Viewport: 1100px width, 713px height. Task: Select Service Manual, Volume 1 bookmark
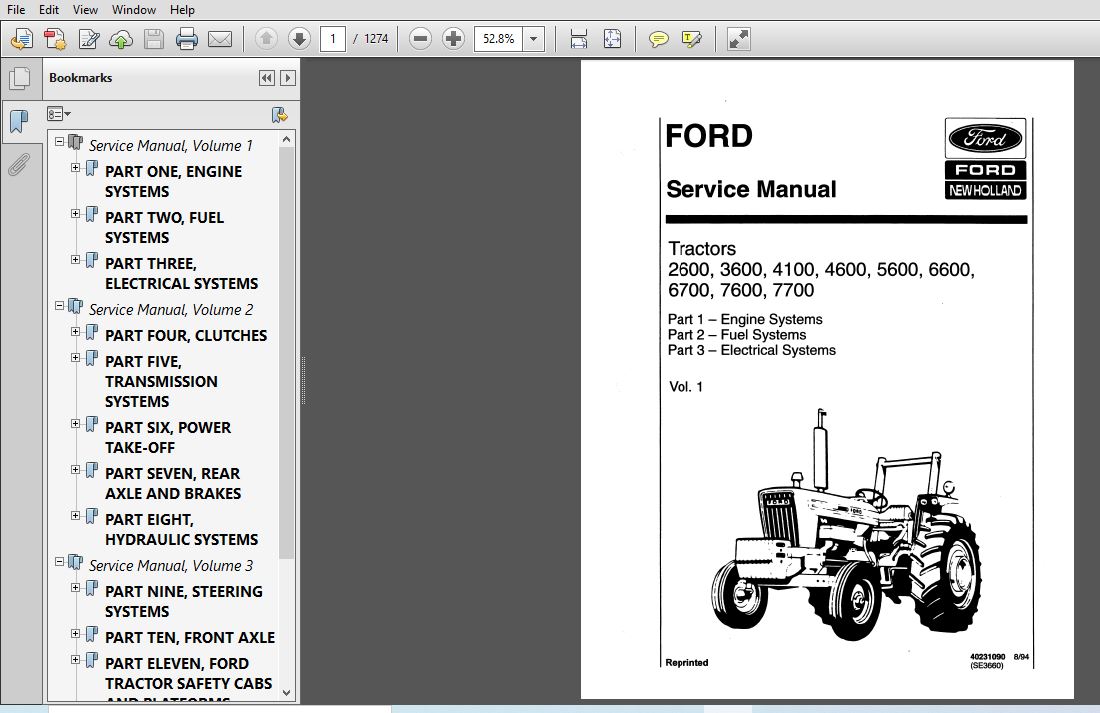click(170, 146)
